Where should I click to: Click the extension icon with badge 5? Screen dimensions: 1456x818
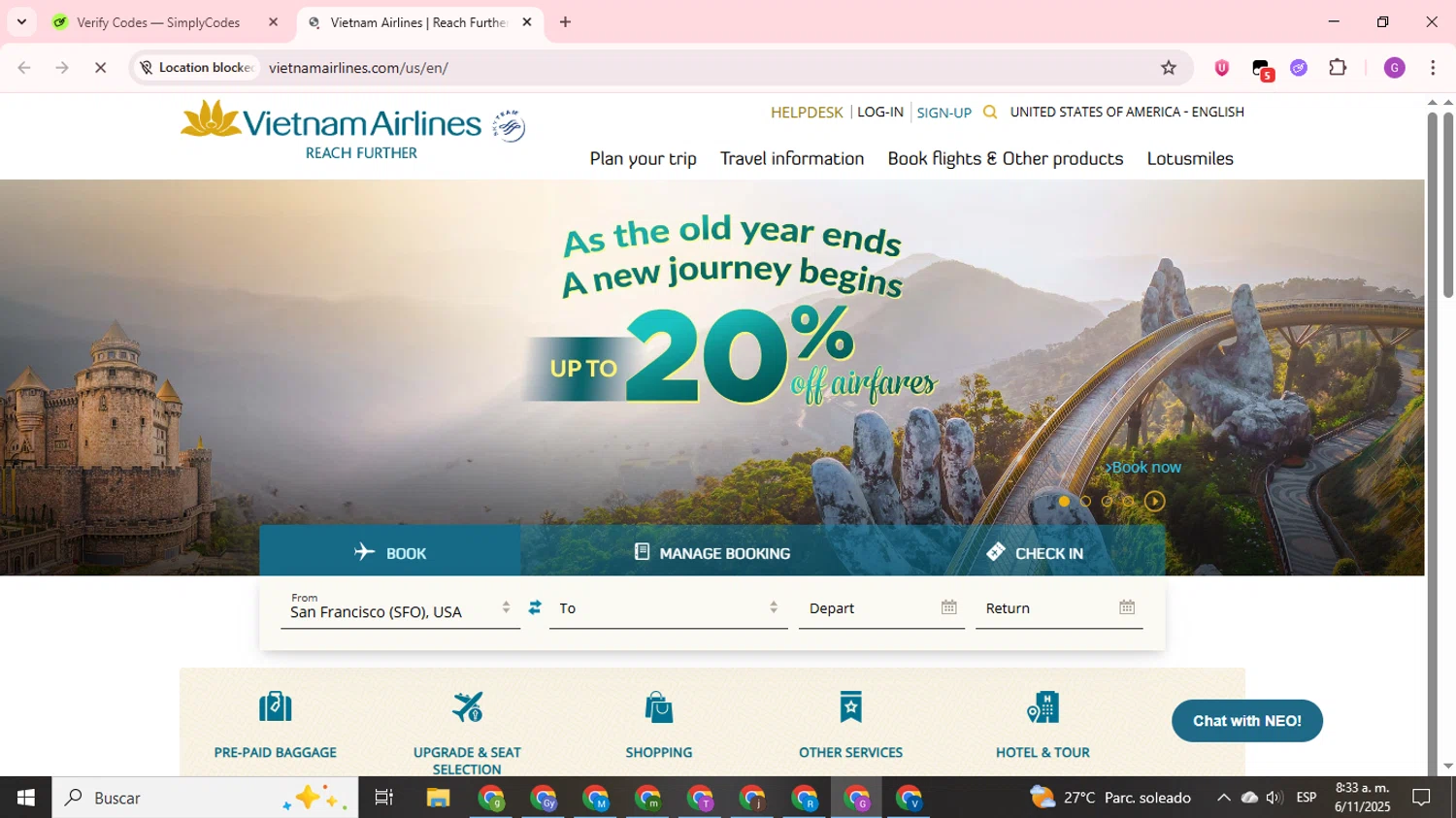pyautogui.click(x=1262, y=69)
